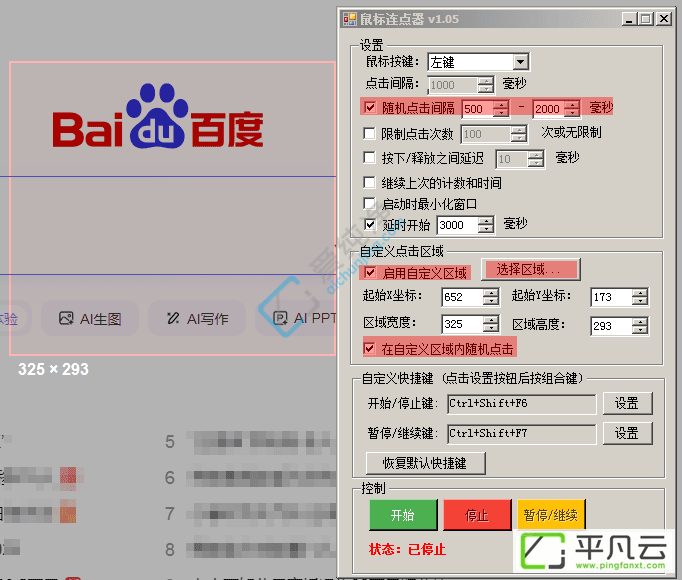Enable the 启动时最小化窗口 checkbox
Viewport: 682px width, 580px height.
[369, 203]
